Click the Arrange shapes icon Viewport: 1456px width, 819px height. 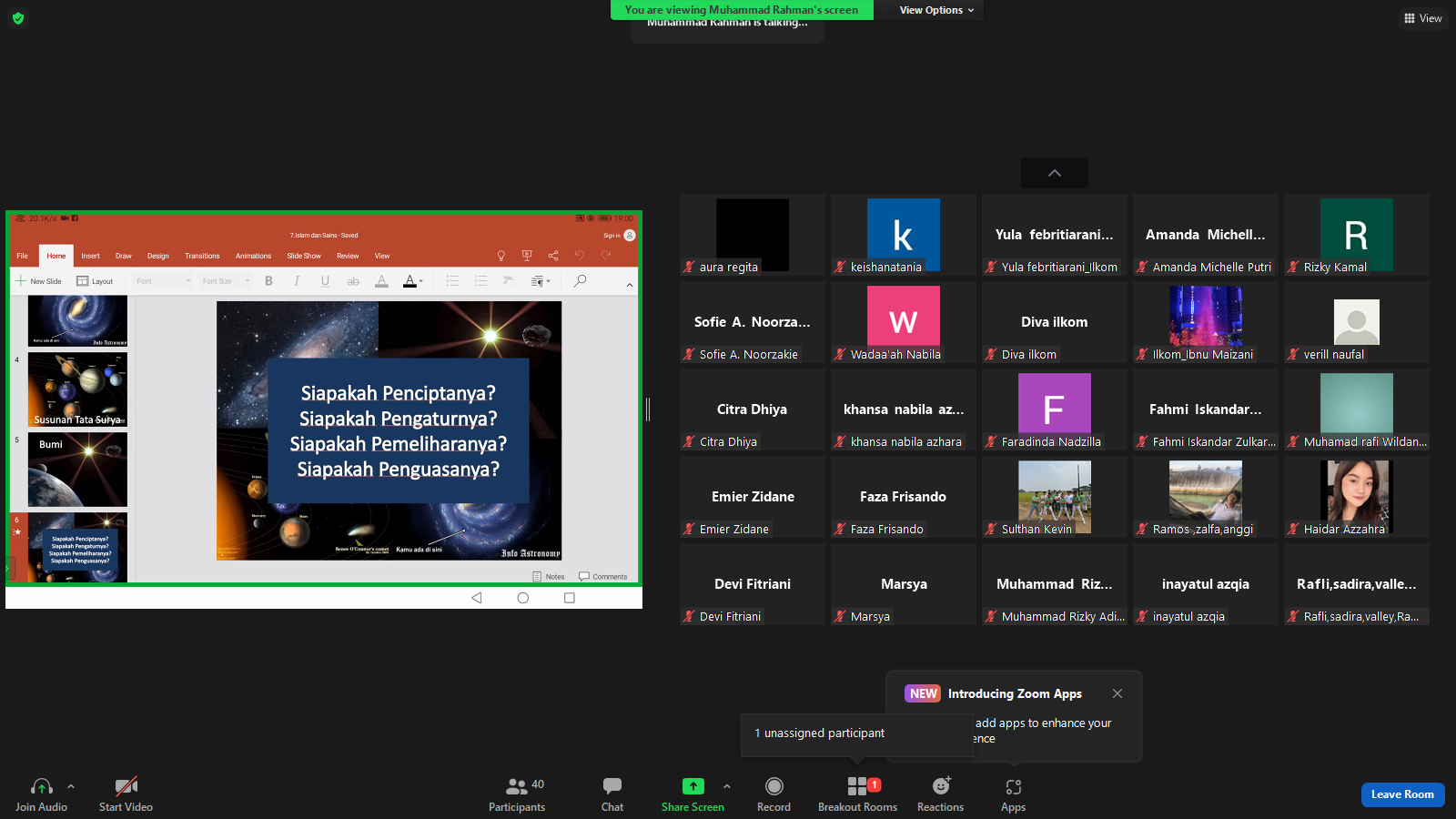509,281
